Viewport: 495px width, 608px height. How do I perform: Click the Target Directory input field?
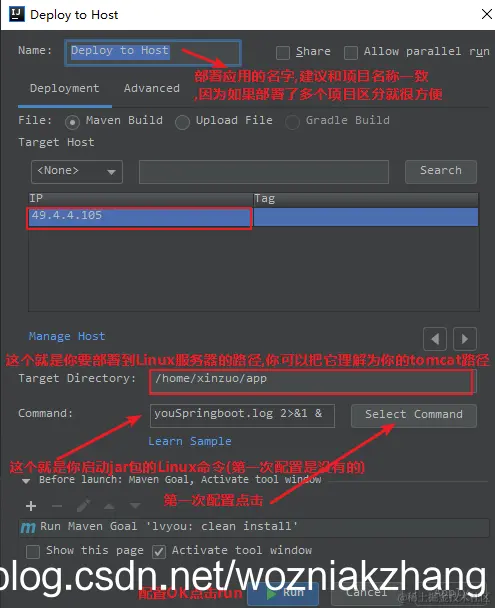pyautogui.click(x=312, y=381)
